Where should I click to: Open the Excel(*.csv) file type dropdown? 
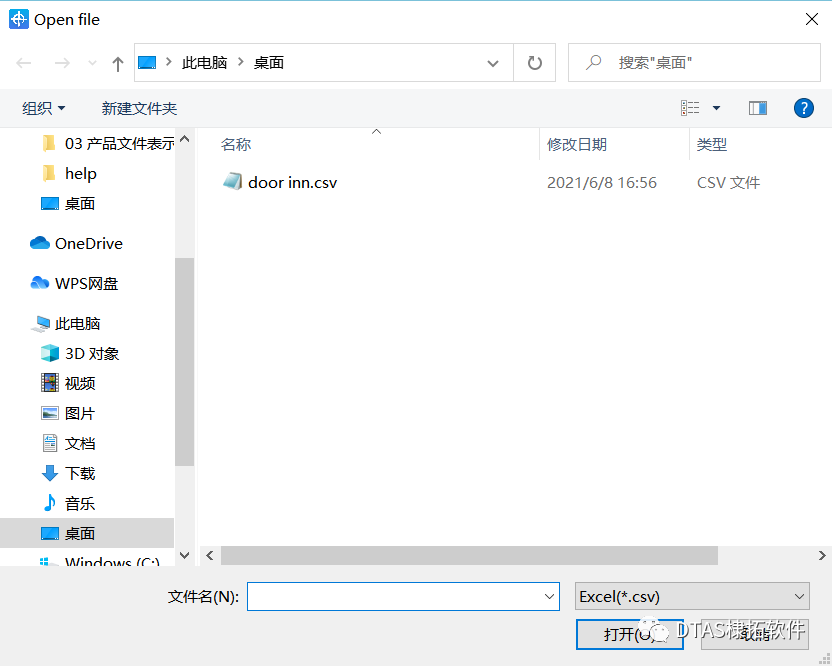pos(692,596)
